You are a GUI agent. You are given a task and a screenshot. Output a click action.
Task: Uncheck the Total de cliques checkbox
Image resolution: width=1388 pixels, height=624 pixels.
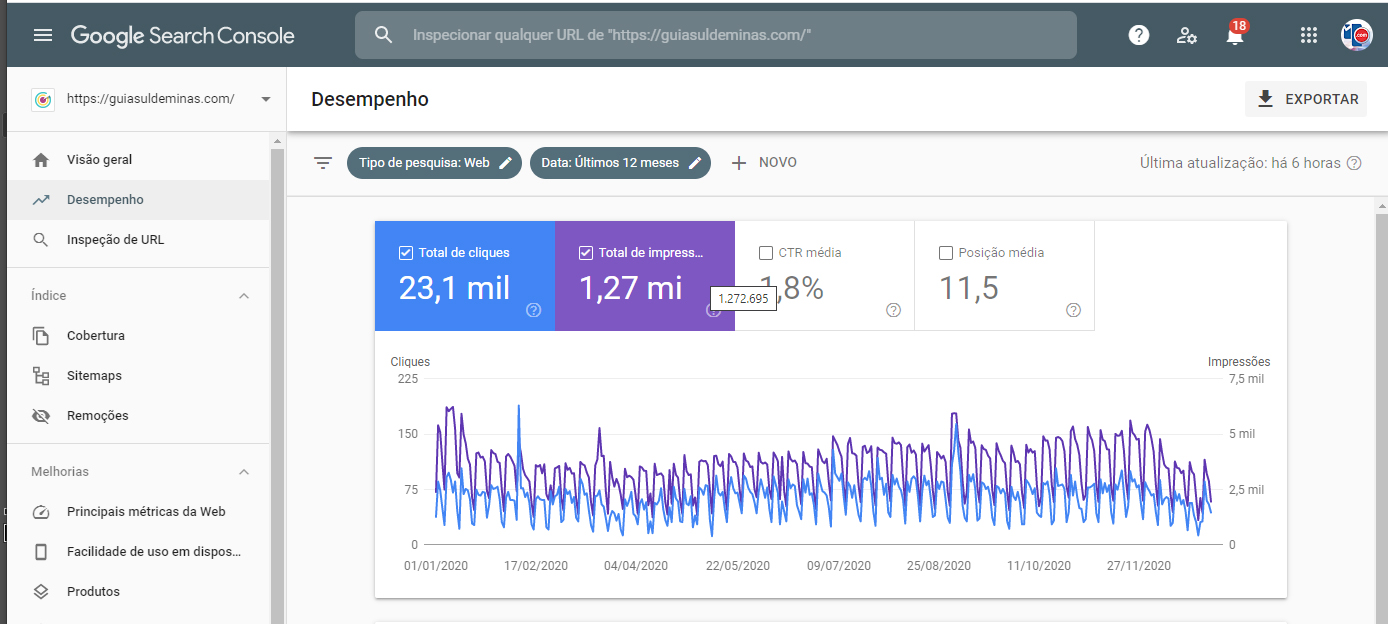click(405, 253)
